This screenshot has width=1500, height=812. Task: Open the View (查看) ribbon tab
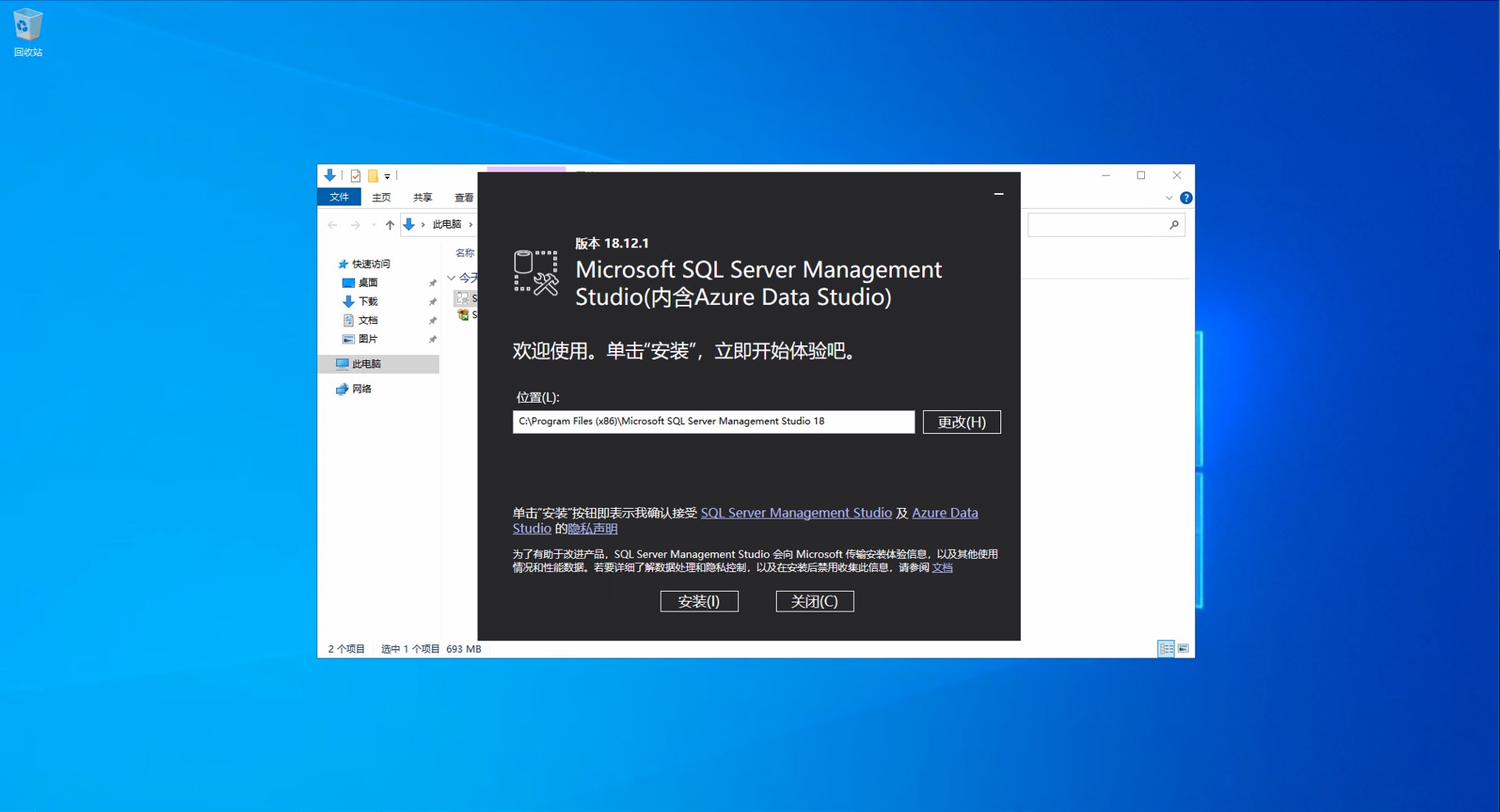464,197
